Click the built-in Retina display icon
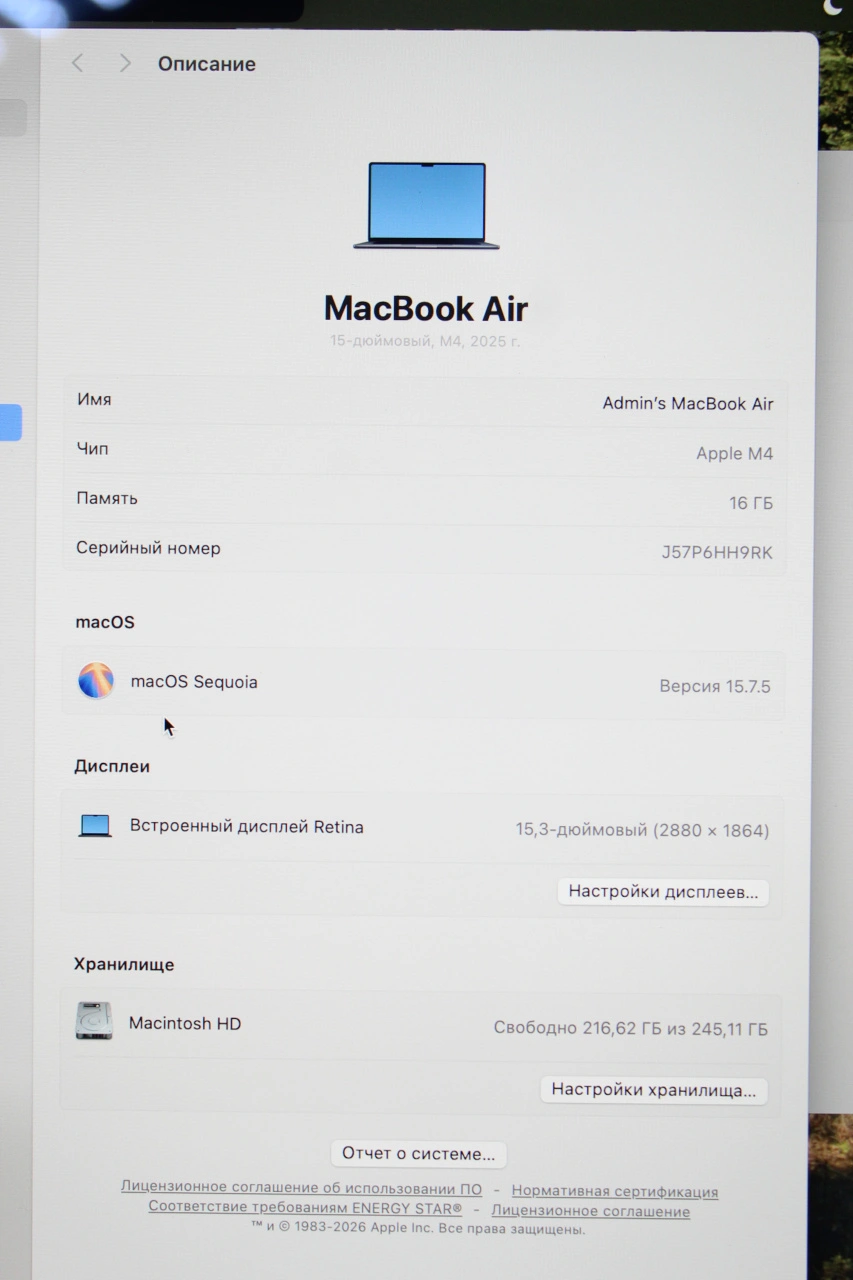Screen dimensions: 853x1280 pos(95,826)
